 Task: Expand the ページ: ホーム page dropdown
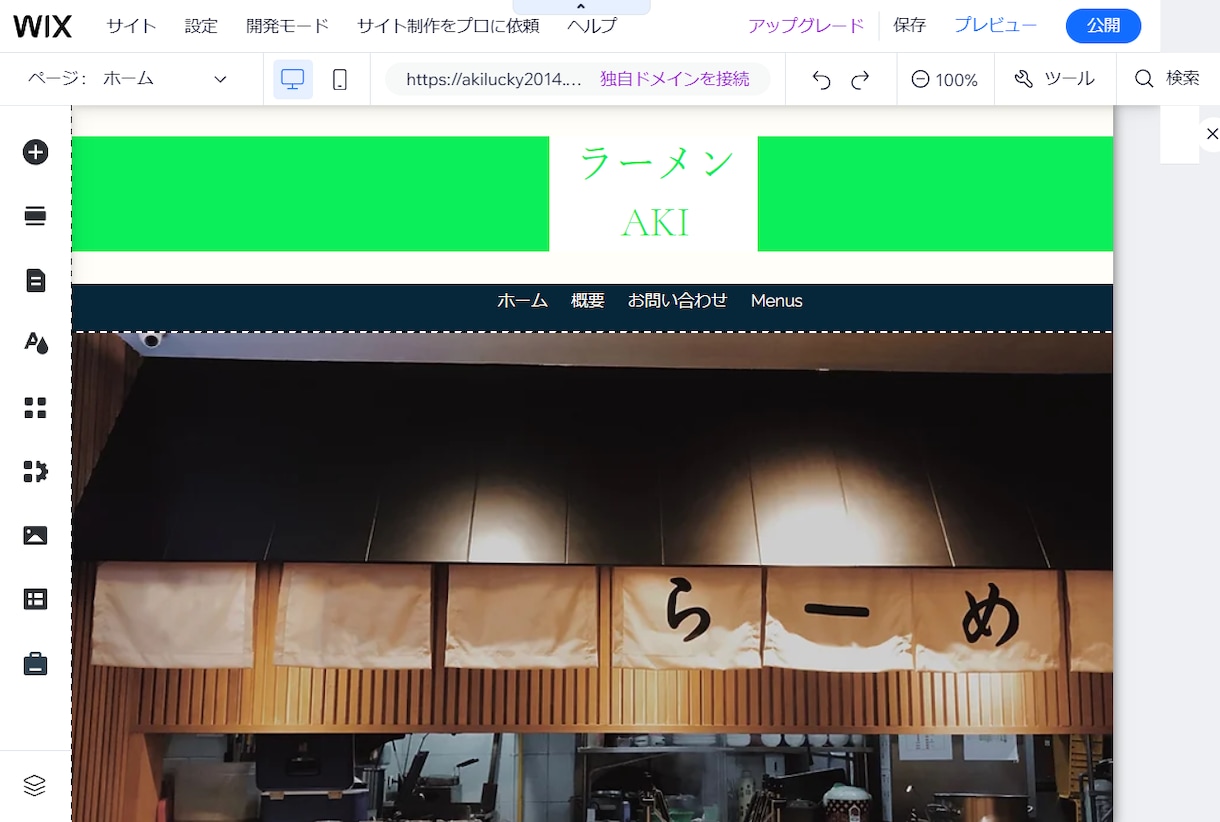click(x=128, y=79)
